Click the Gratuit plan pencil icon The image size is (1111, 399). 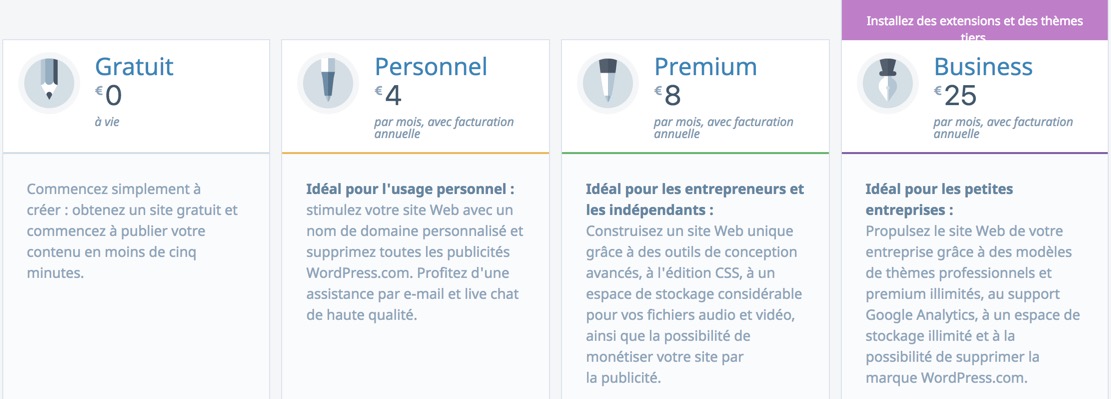tap(49, 83)
